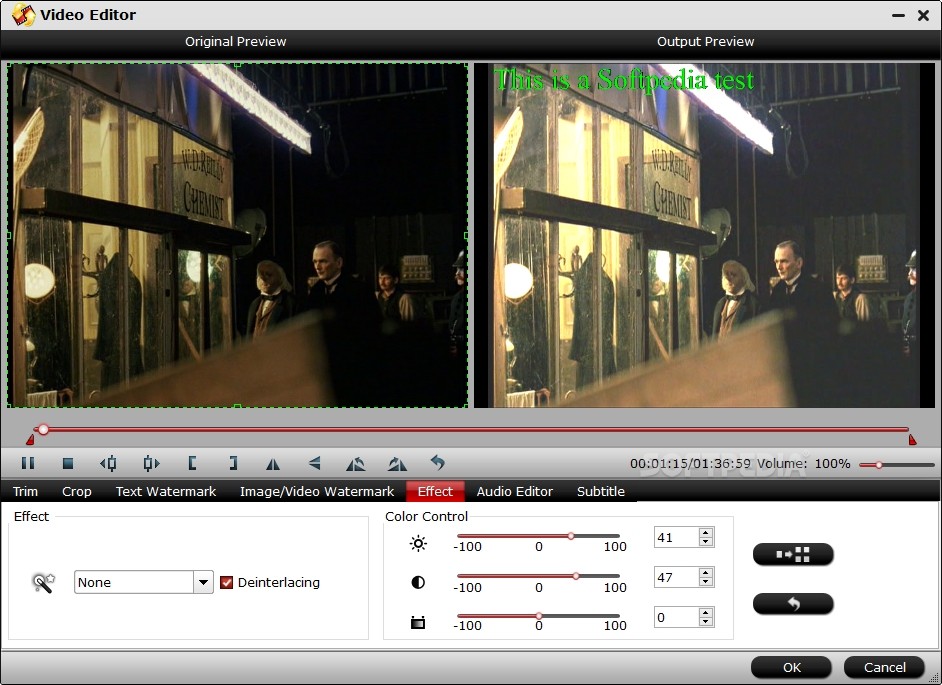Switch to the Trim tab
Image resolution: width=942 pixels, height=685 pixels.
[25, 492]
